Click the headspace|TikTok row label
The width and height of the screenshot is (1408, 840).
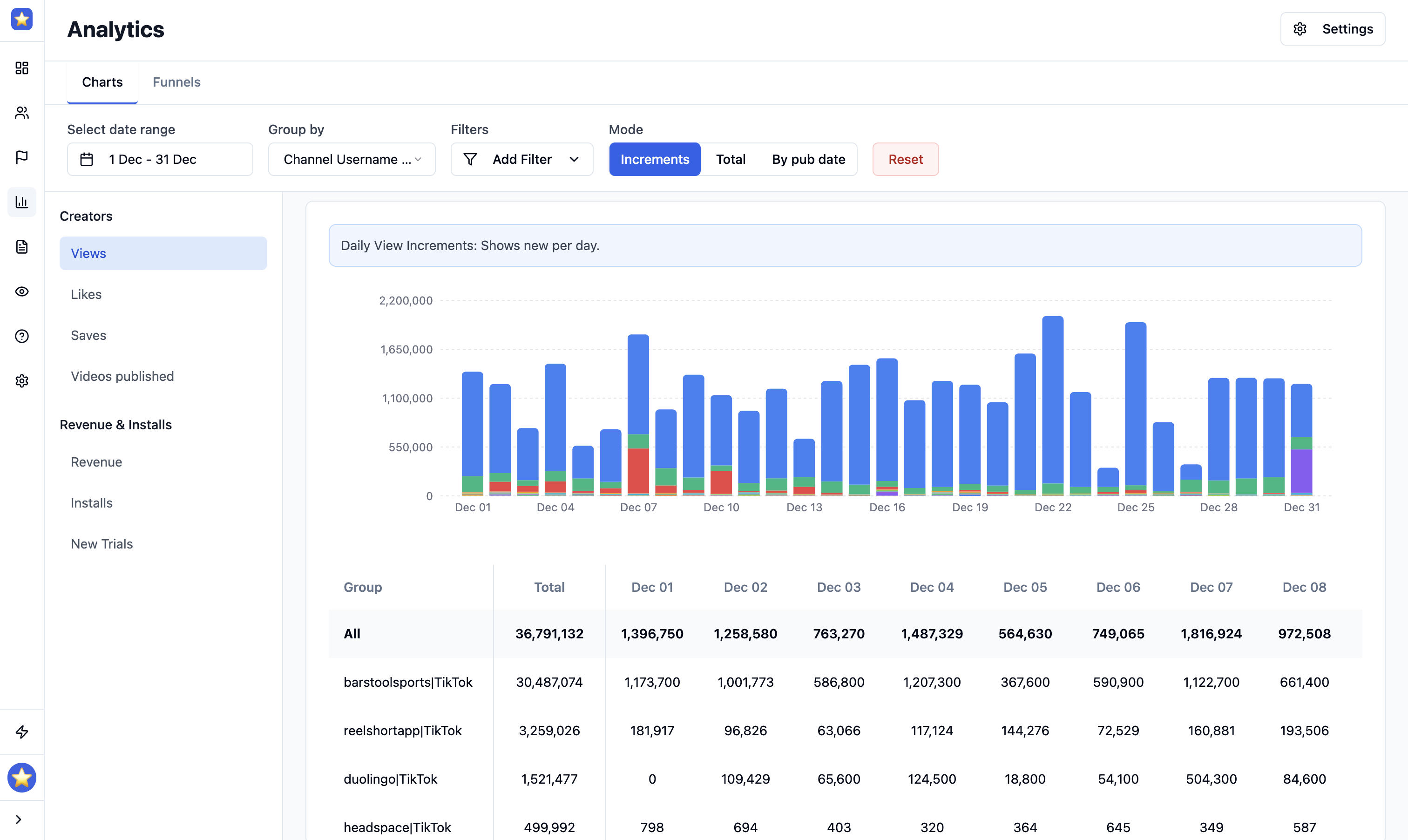point(397,827)
